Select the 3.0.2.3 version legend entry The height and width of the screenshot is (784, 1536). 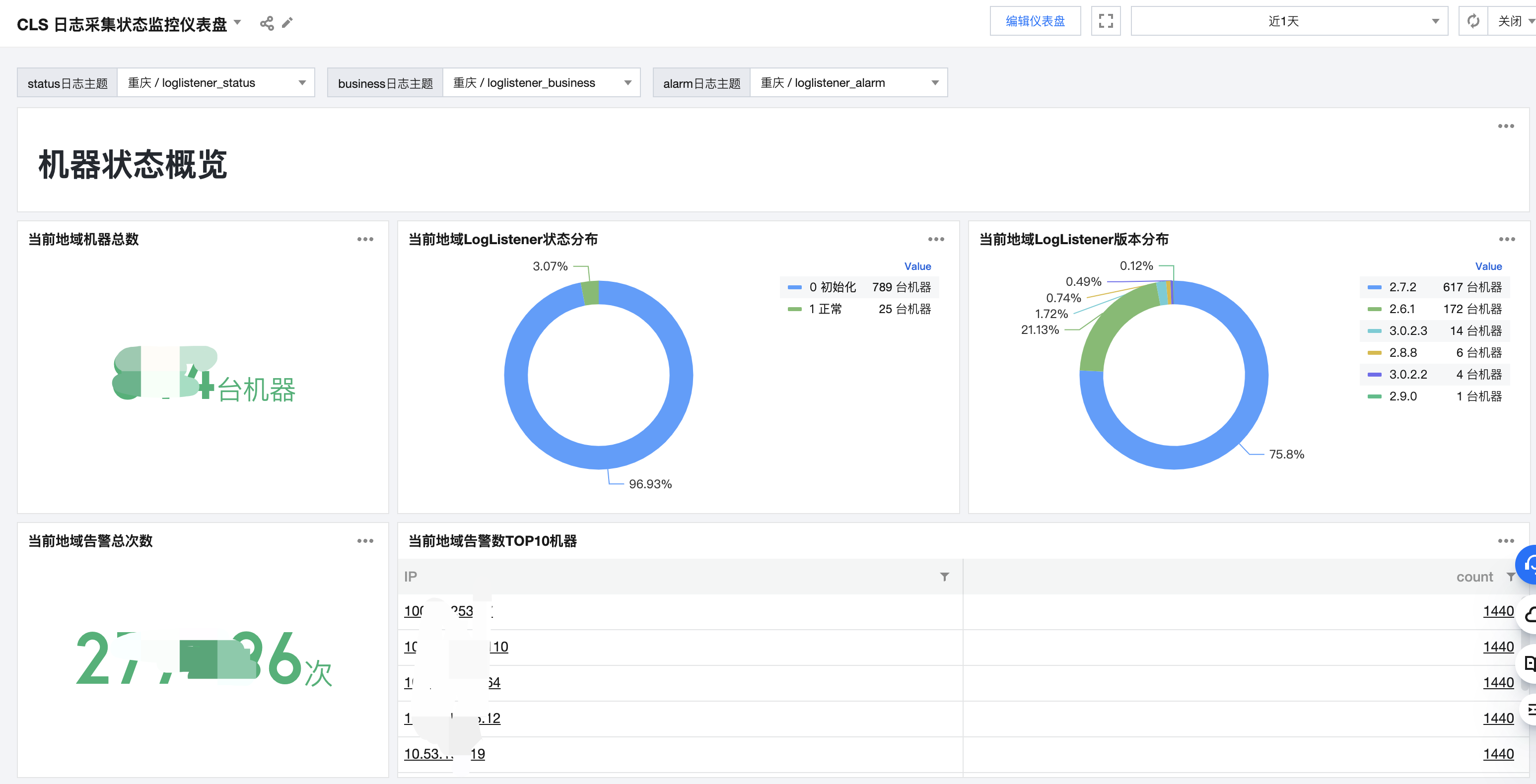(1434, 331)
